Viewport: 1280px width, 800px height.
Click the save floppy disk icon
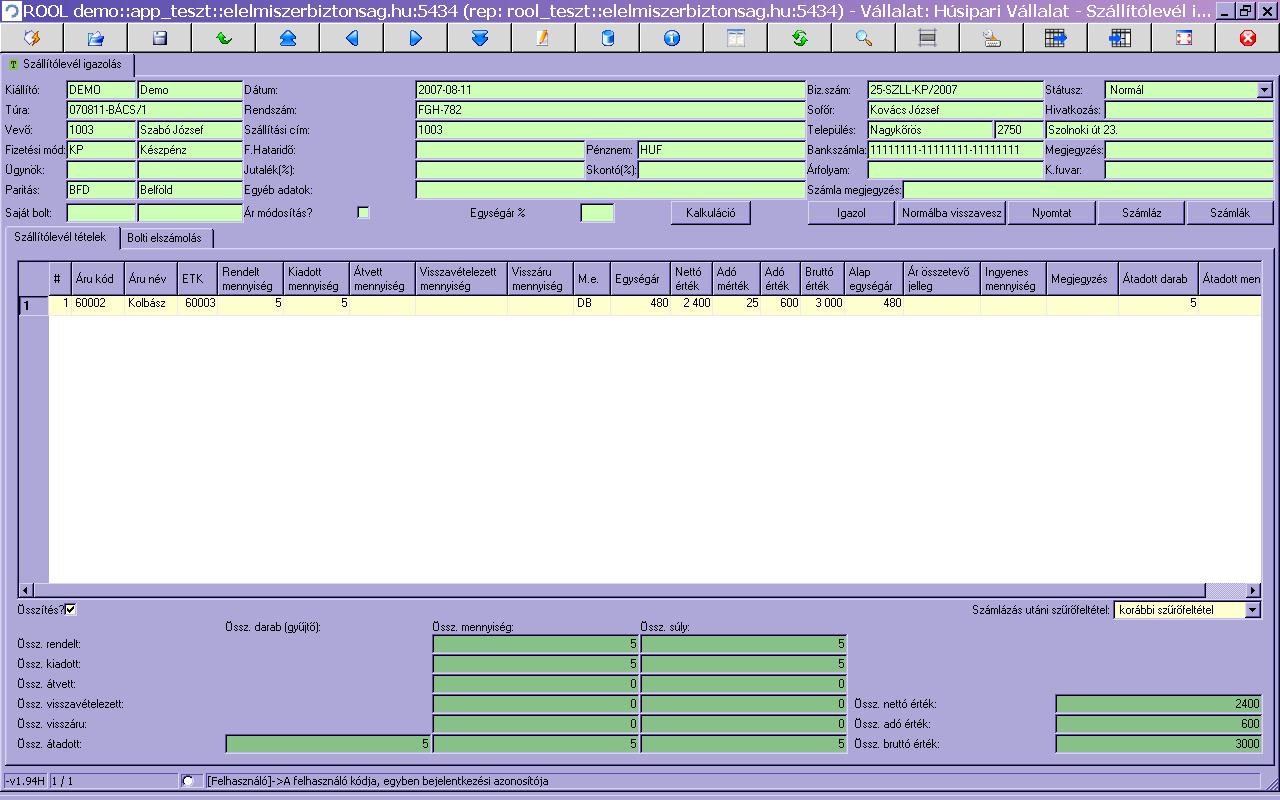[159, 38]
